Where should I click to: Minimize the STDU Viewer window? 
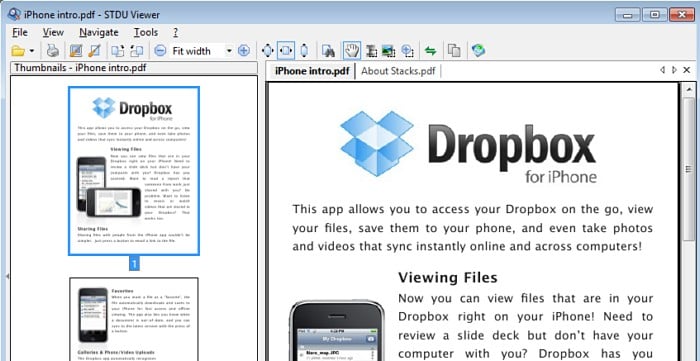628,15
